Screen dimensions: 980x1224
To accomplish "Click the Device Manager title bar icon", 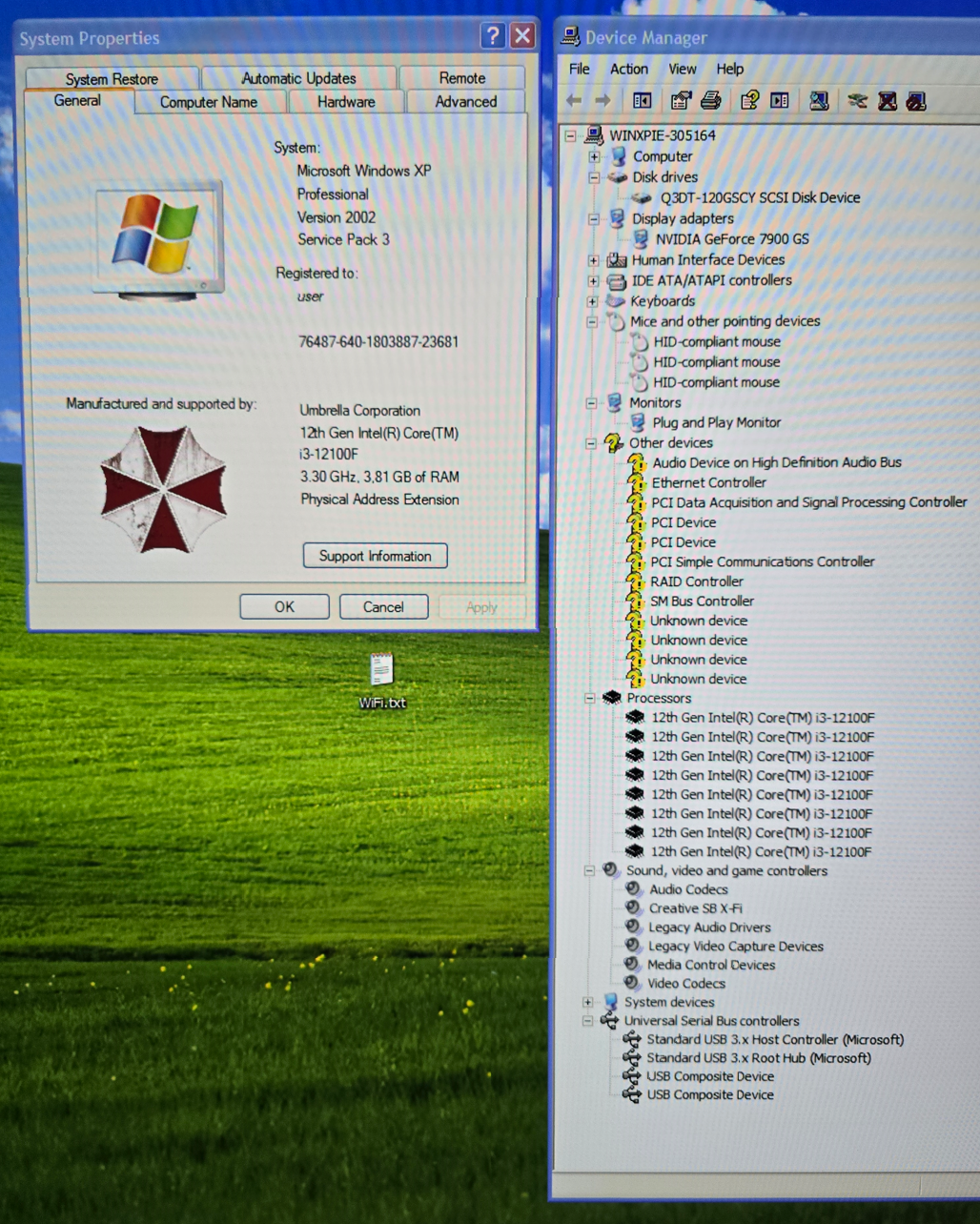I will [x=570, y=37].
